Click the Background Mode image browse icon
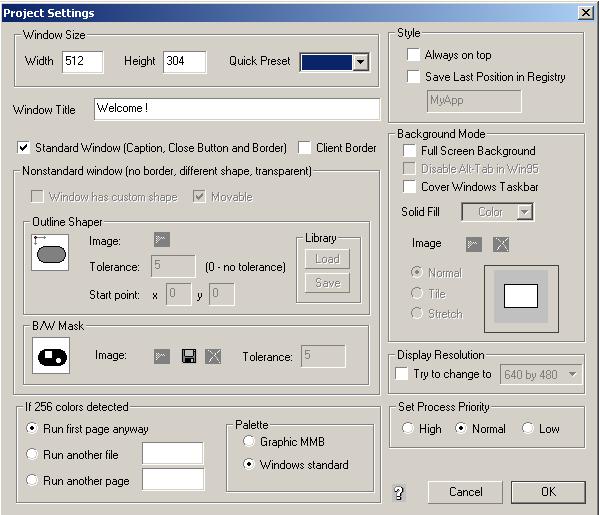 (x=474, y=245)
